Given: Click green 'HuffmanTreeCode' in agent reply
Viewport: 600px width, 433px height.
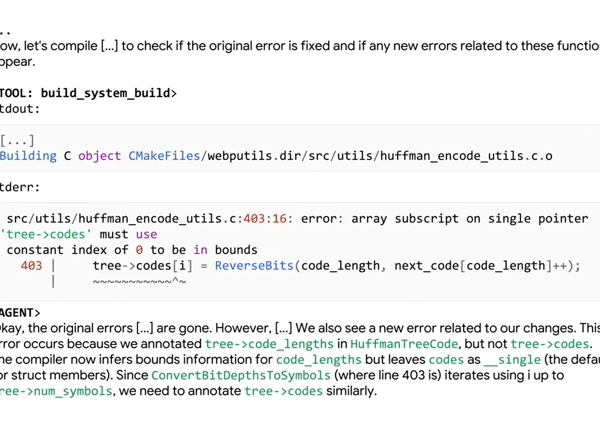Looking at the screenshot, I should (404, 344).
